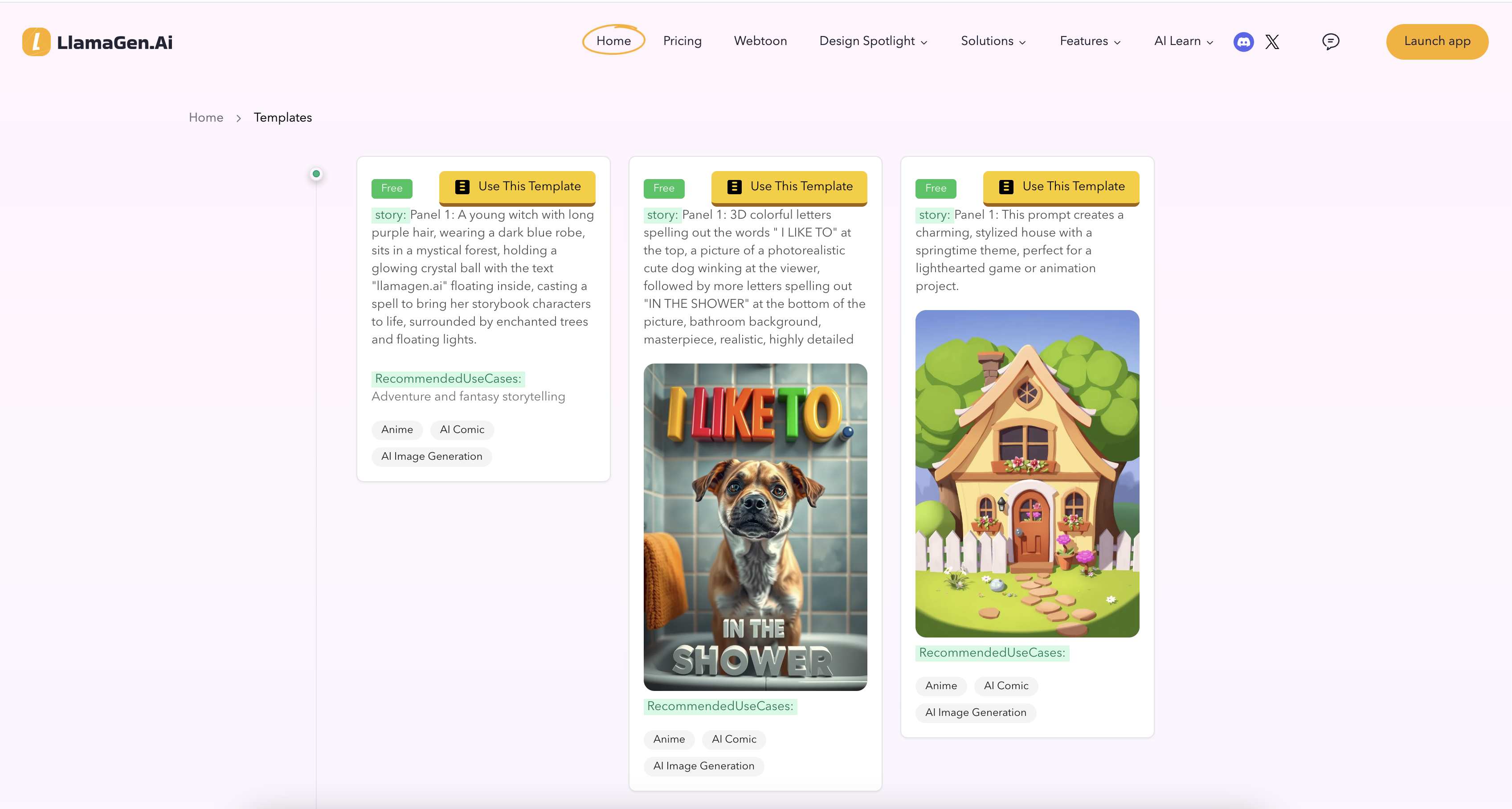Viewport: 1512px width, 809px height.
Task: Open the Features dropdown menu
Action: [x=1090, y=41]
